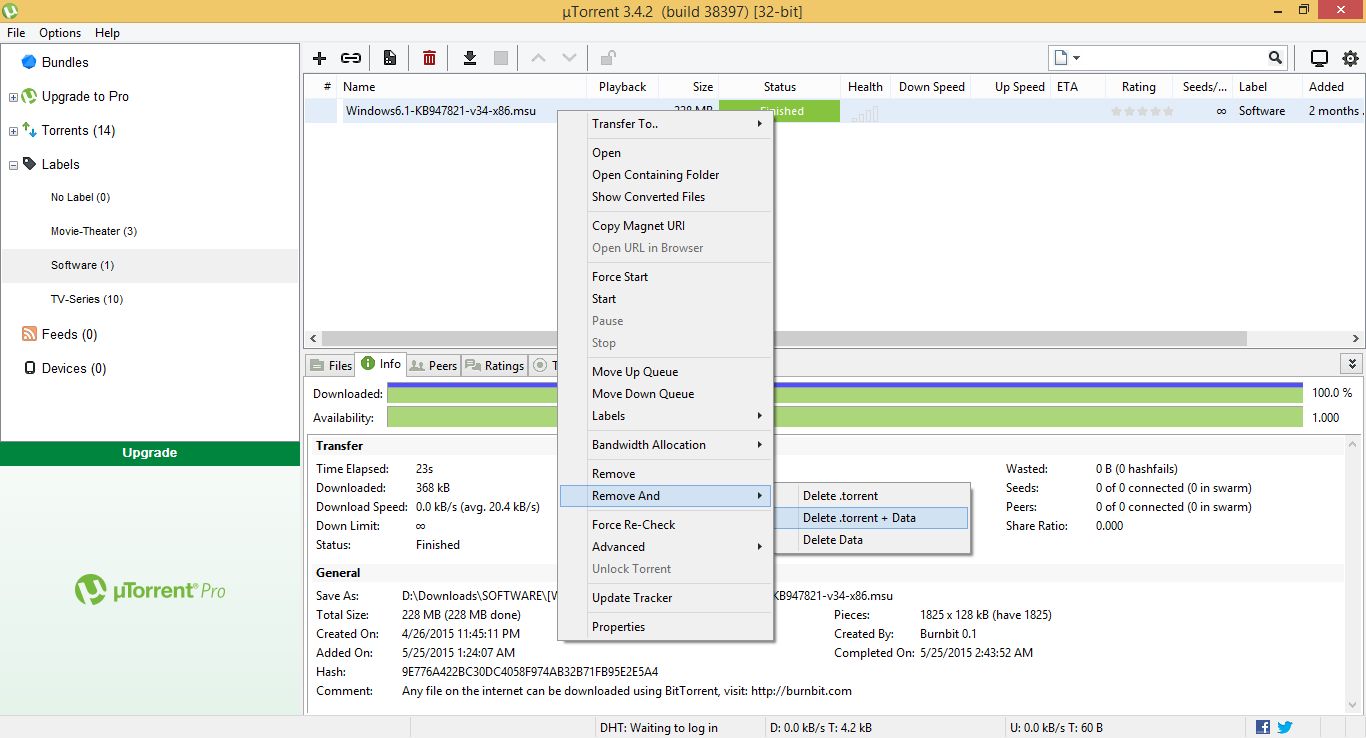Collapse the detail pane with the chevron button

tap(1352, 364)
